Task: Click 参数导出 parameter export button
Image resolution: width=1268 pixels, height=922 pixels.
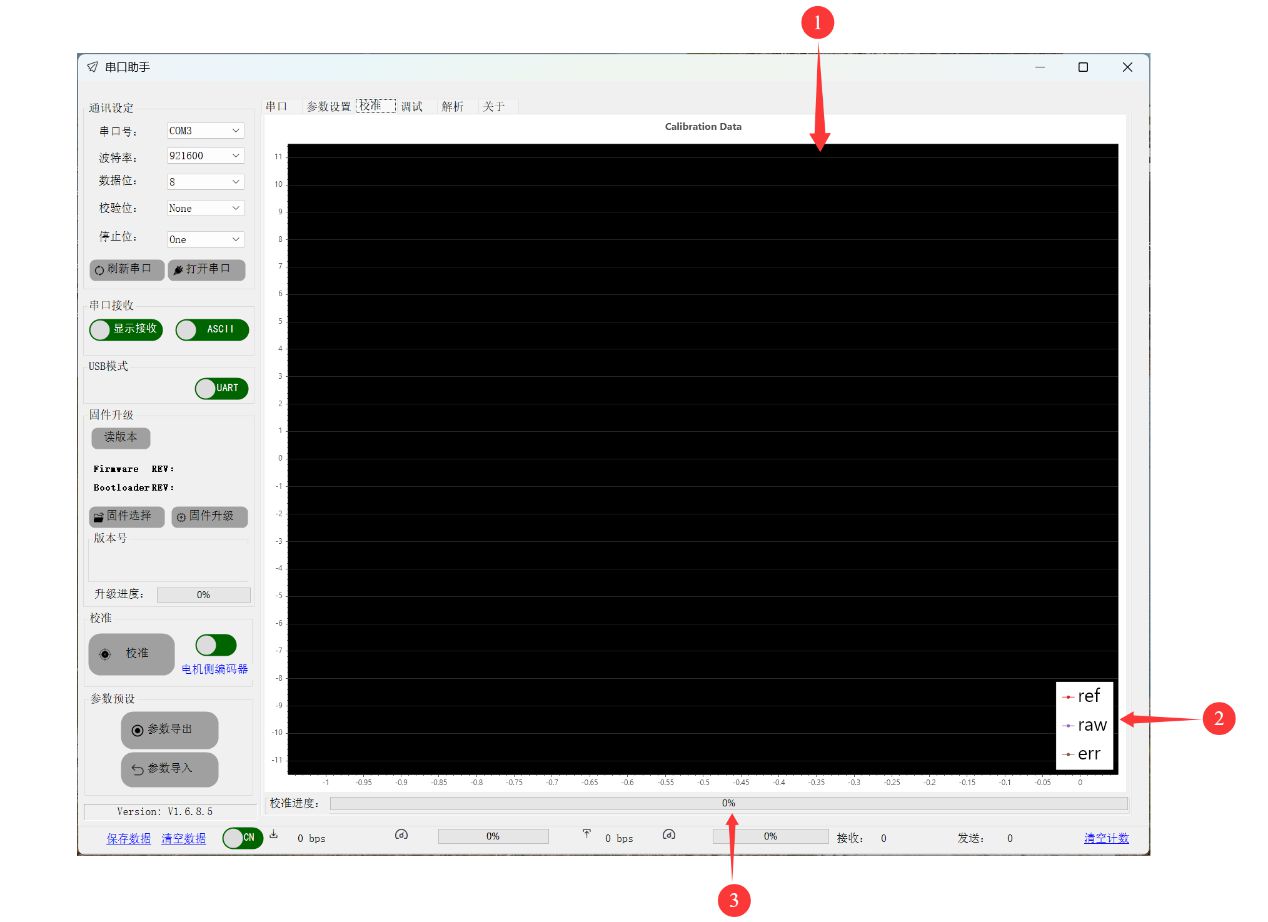Action: 169,730
